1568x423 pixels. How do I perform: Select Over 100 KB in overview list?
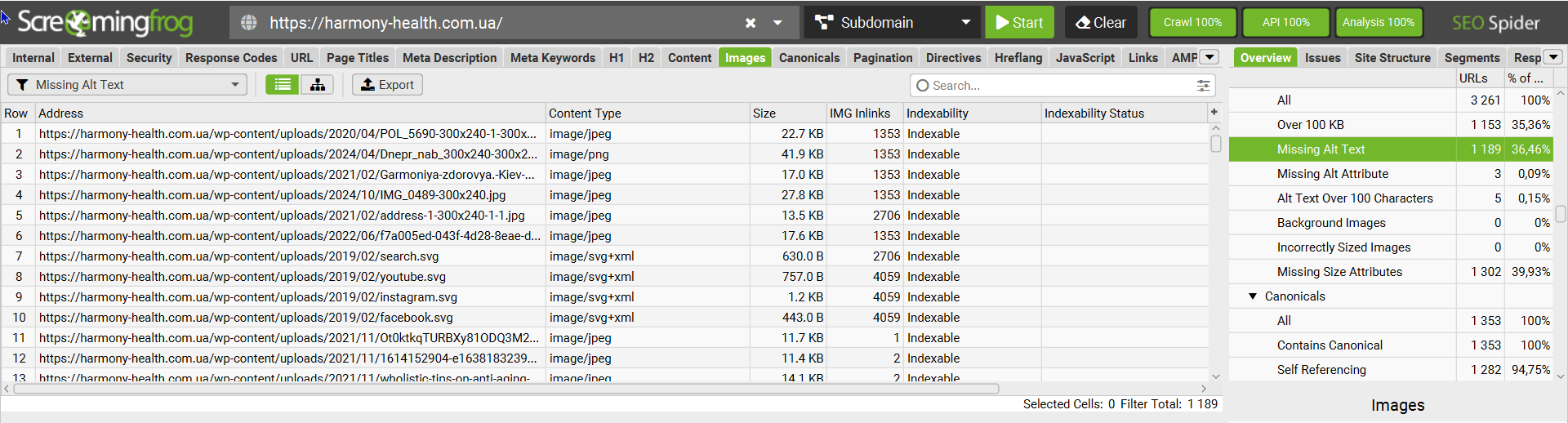point(1391,125)
